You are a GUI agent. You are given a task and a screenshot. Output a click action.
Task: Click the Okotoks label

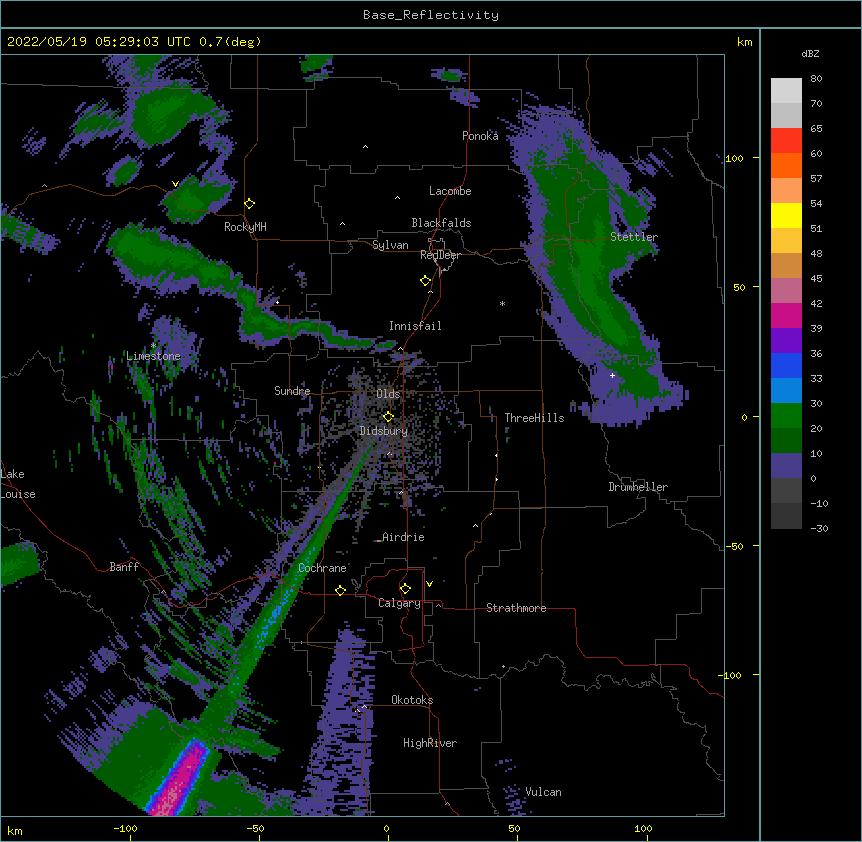pos(412,700)
